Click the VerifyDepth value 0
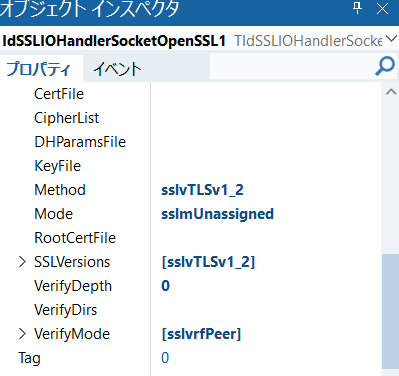This screenshot has width=399, height=376. coord(165,286)
